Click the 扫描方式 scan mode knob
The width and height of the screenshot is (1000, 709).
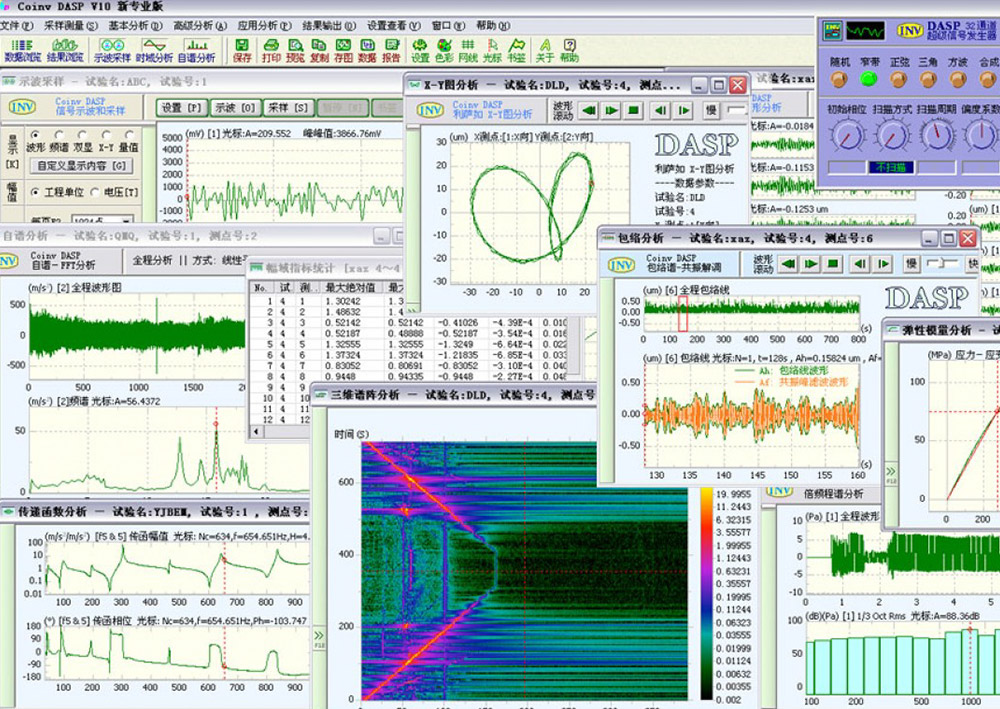click(x=892, y=136)
